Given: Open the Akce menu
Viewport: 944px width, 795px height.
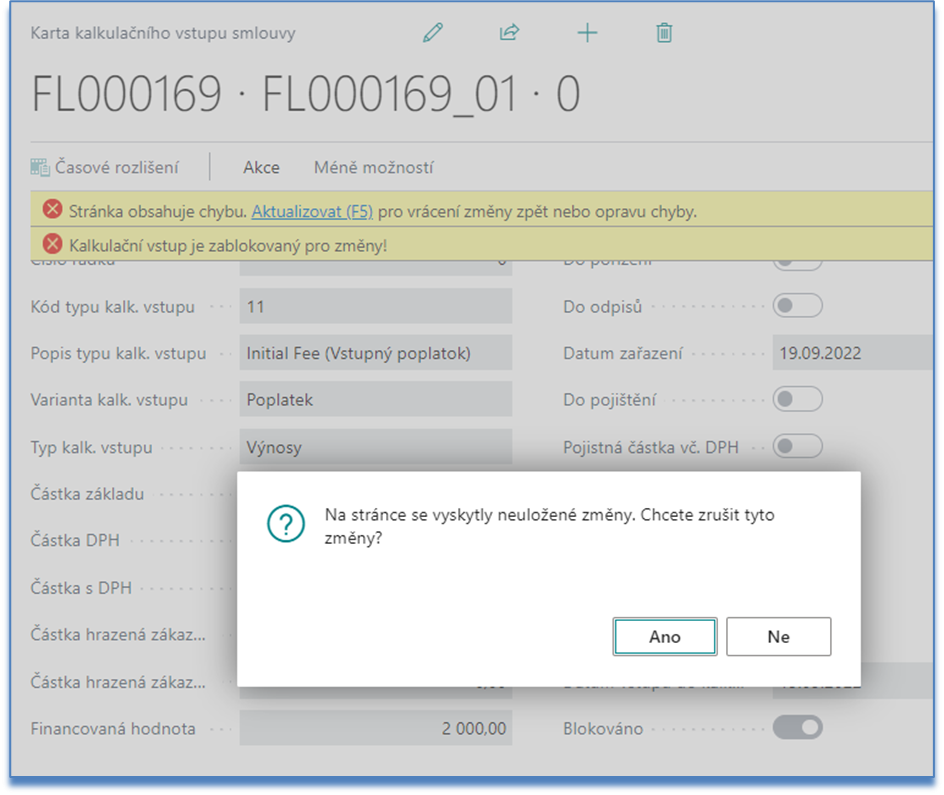Looking at the screenshot, I should 261,167.
